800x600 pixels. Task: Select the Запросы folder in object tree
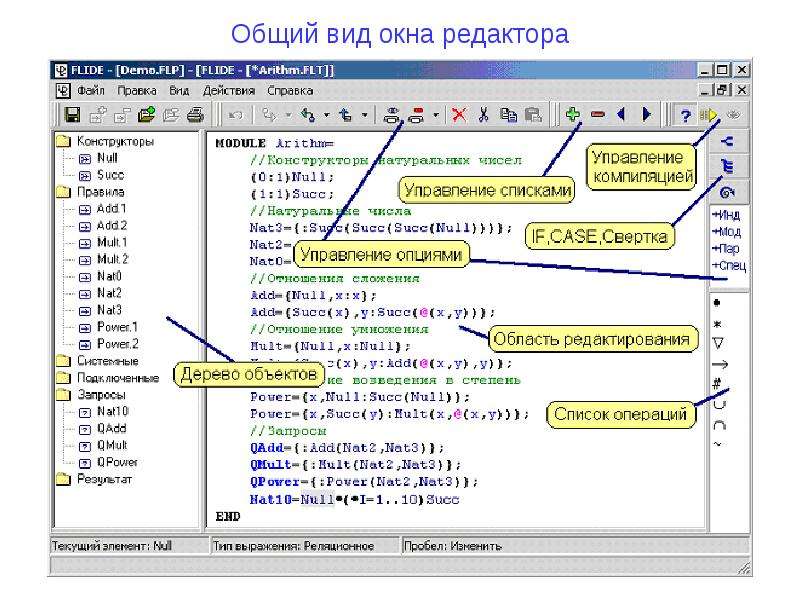click(x=101, y=394)
